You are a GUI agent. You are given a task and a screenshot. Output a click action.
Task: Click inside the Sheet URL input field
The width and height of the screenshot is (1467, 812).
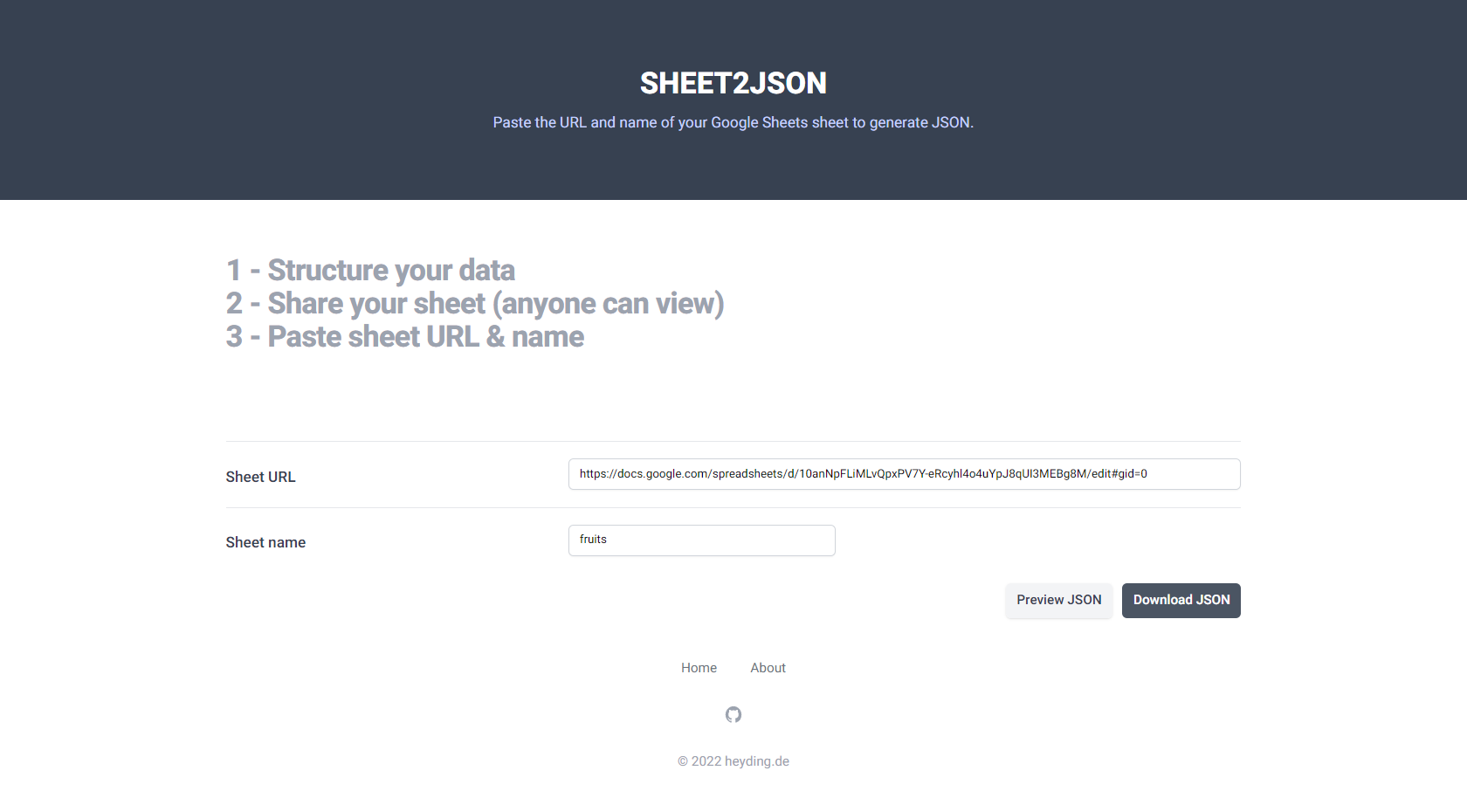click(x=904, y=473)
